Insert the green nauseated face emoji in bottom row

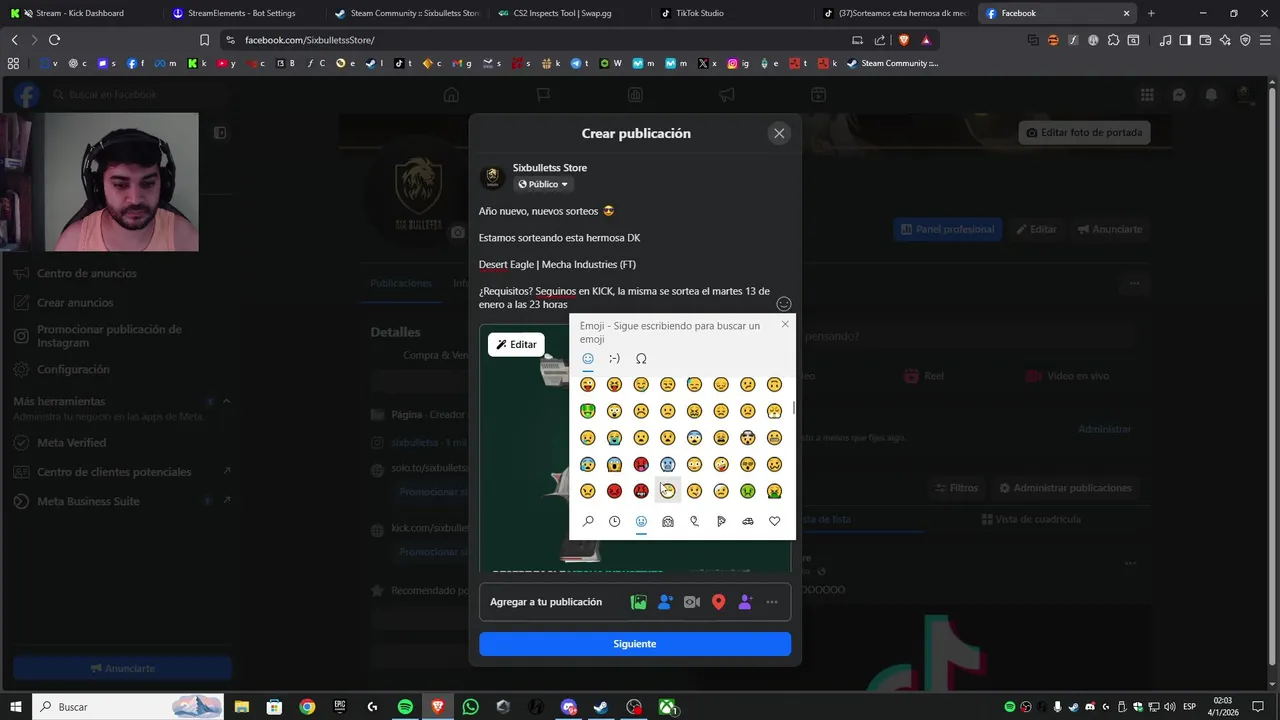[x=748, y=491]
